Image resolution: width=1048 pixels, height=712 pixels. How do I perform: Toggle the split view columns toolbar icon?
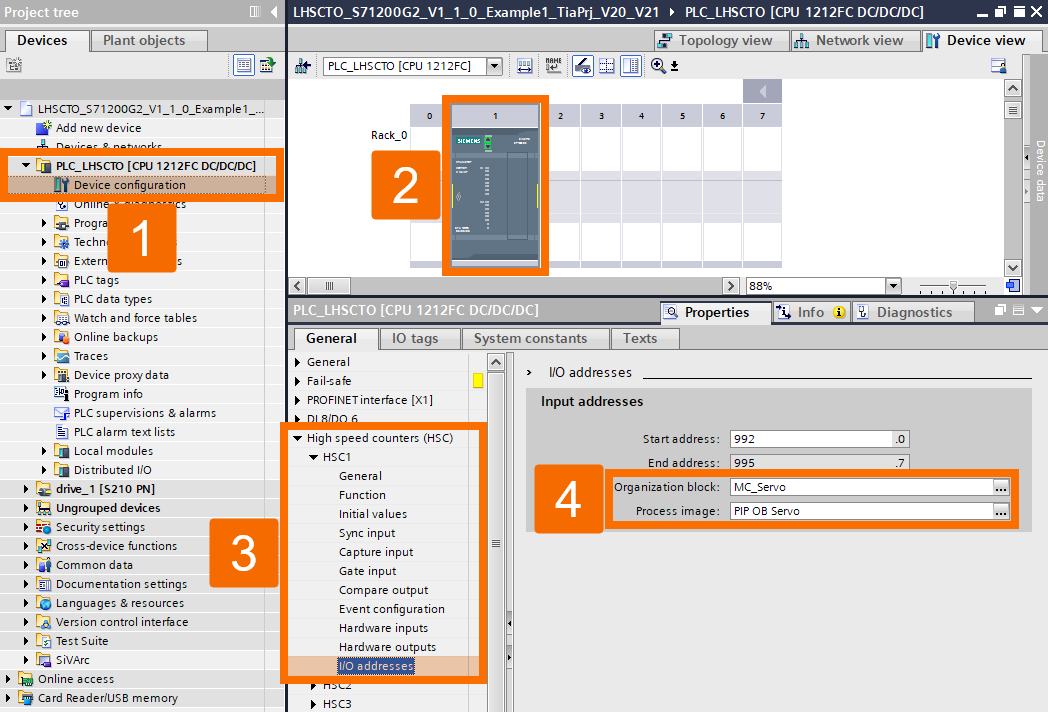coord(630,66)
